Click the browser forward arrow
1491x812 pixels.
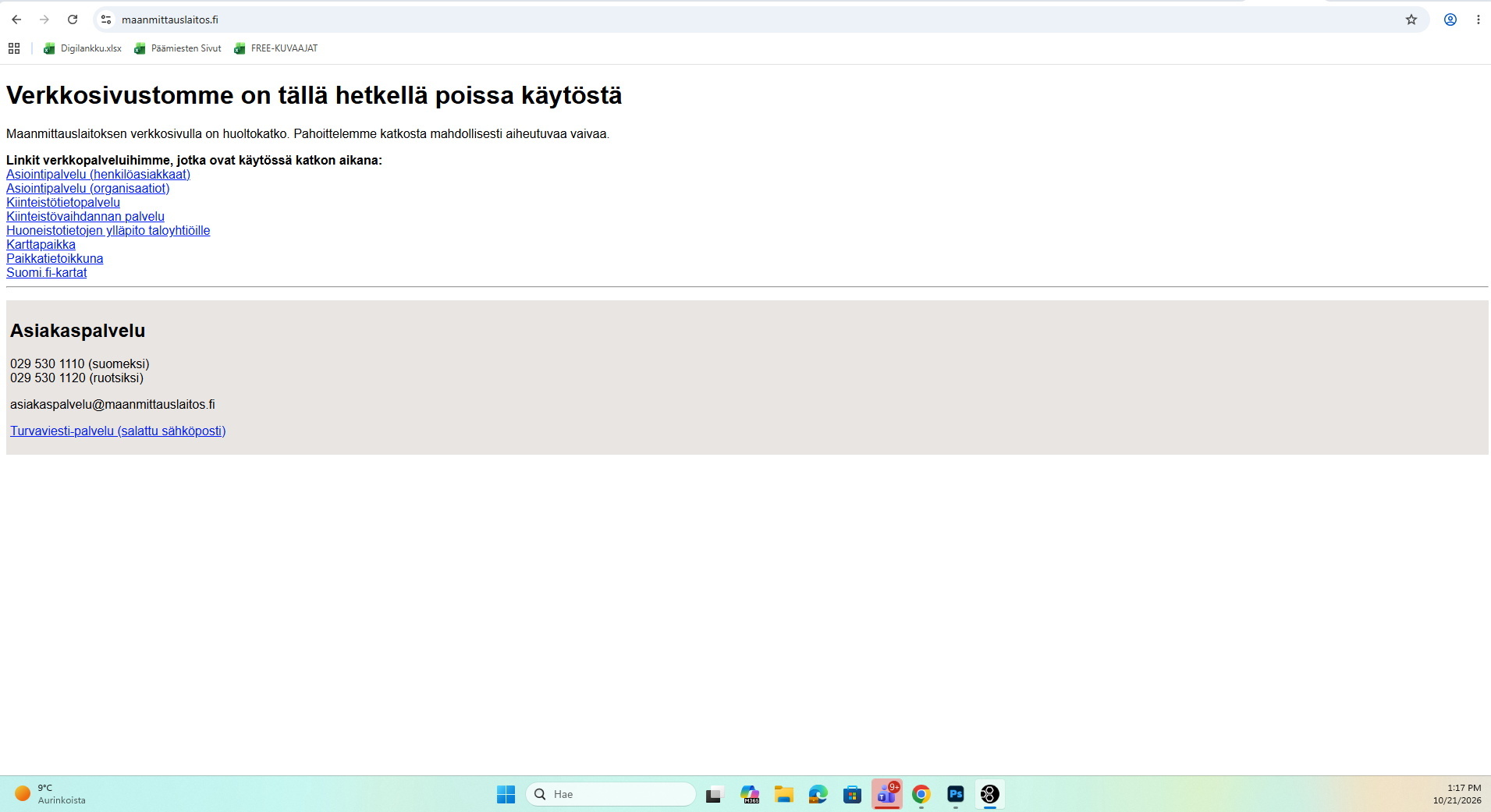point(44,20)
